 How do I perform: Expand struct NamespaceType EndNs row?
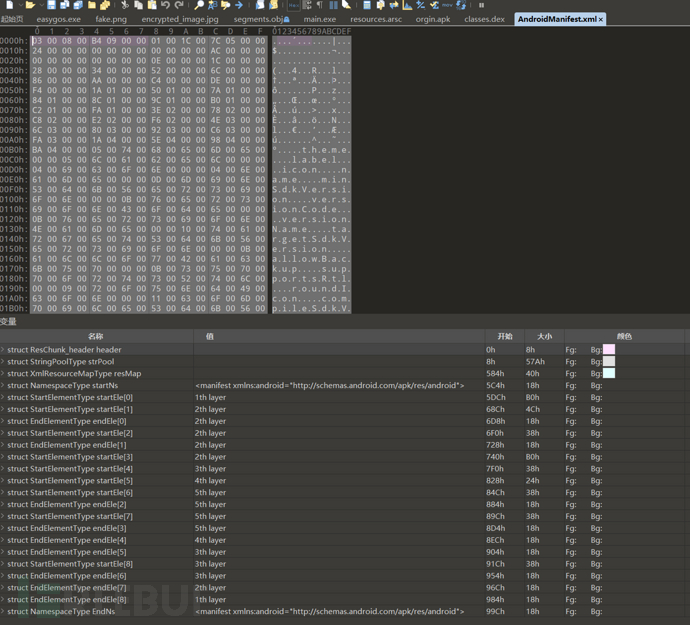[3, 611]
